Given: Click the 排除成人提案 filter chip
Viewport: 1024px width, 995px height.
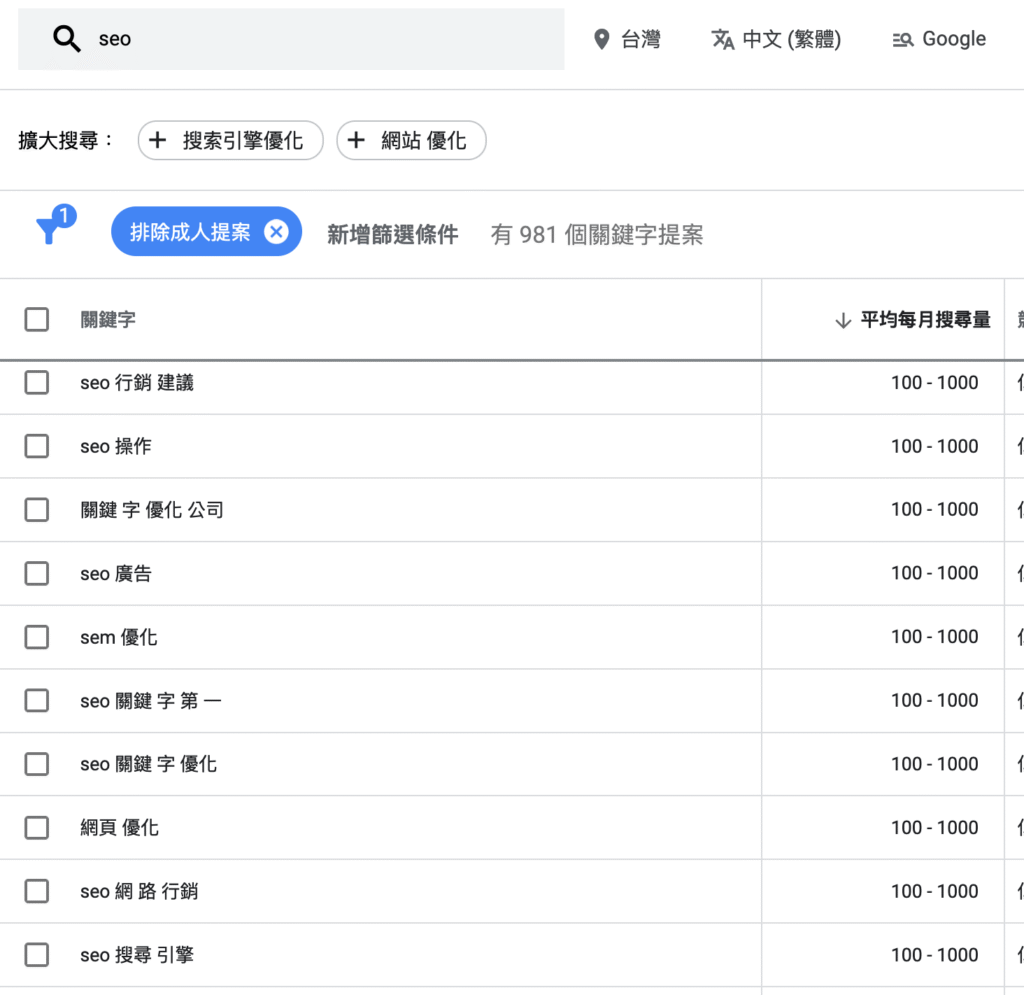Looking at the screenshot, I should pos(206,232).
